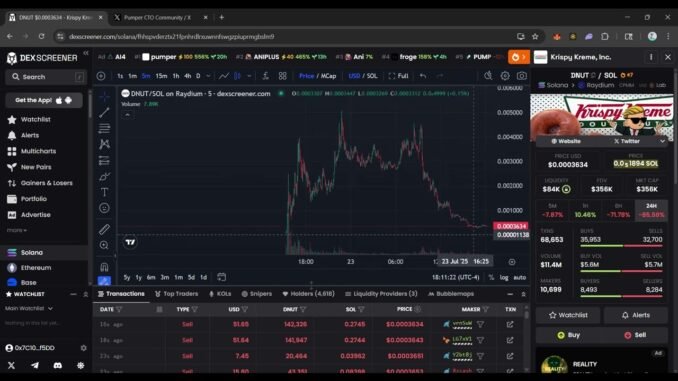Open the indicators button in chart toolbar

tap(265, 76)
